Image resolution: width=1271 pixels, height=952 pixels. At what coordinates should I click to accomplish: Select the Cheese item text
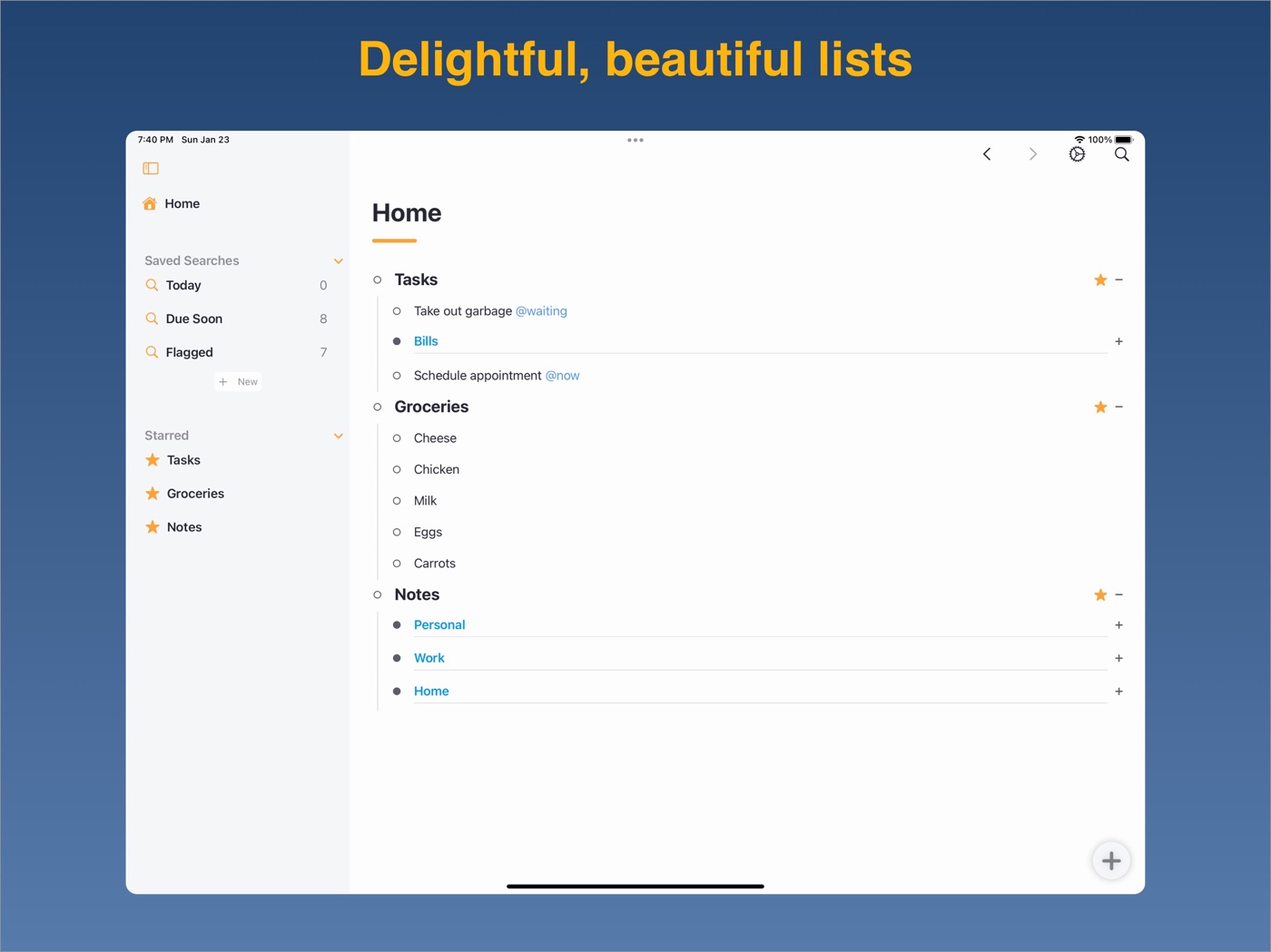[435, 438]
